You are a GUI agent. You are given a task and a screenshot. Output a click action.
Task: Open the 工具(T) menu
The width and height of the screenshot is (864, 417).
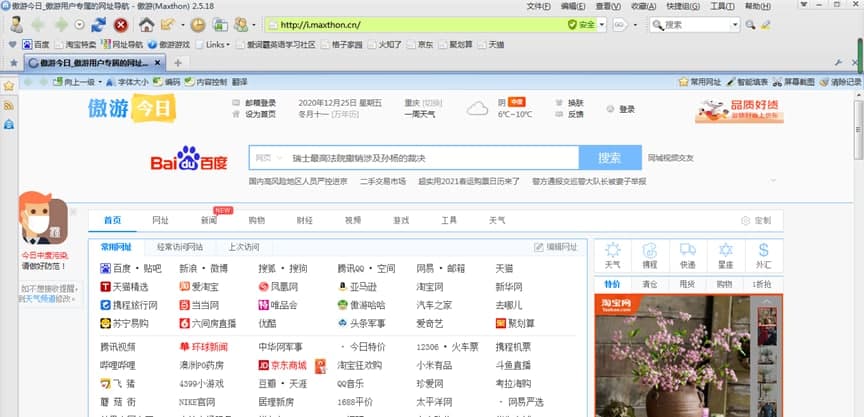coord(718,6)
